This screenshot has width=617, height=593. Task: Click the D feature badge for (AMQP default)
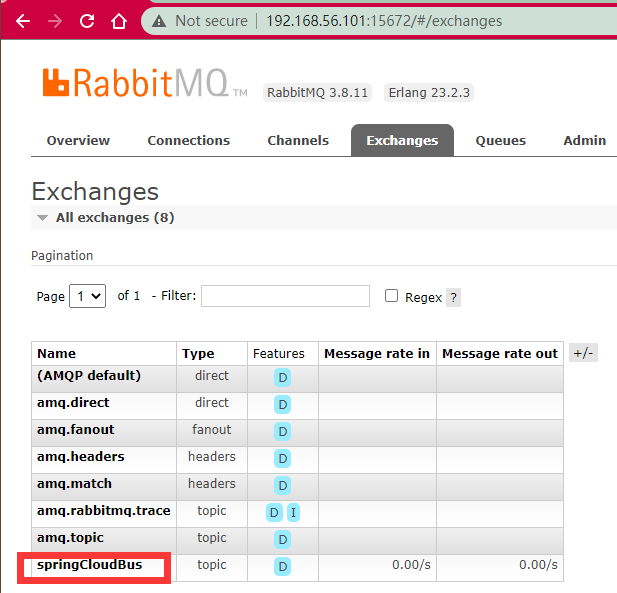[x=283, y=378]
